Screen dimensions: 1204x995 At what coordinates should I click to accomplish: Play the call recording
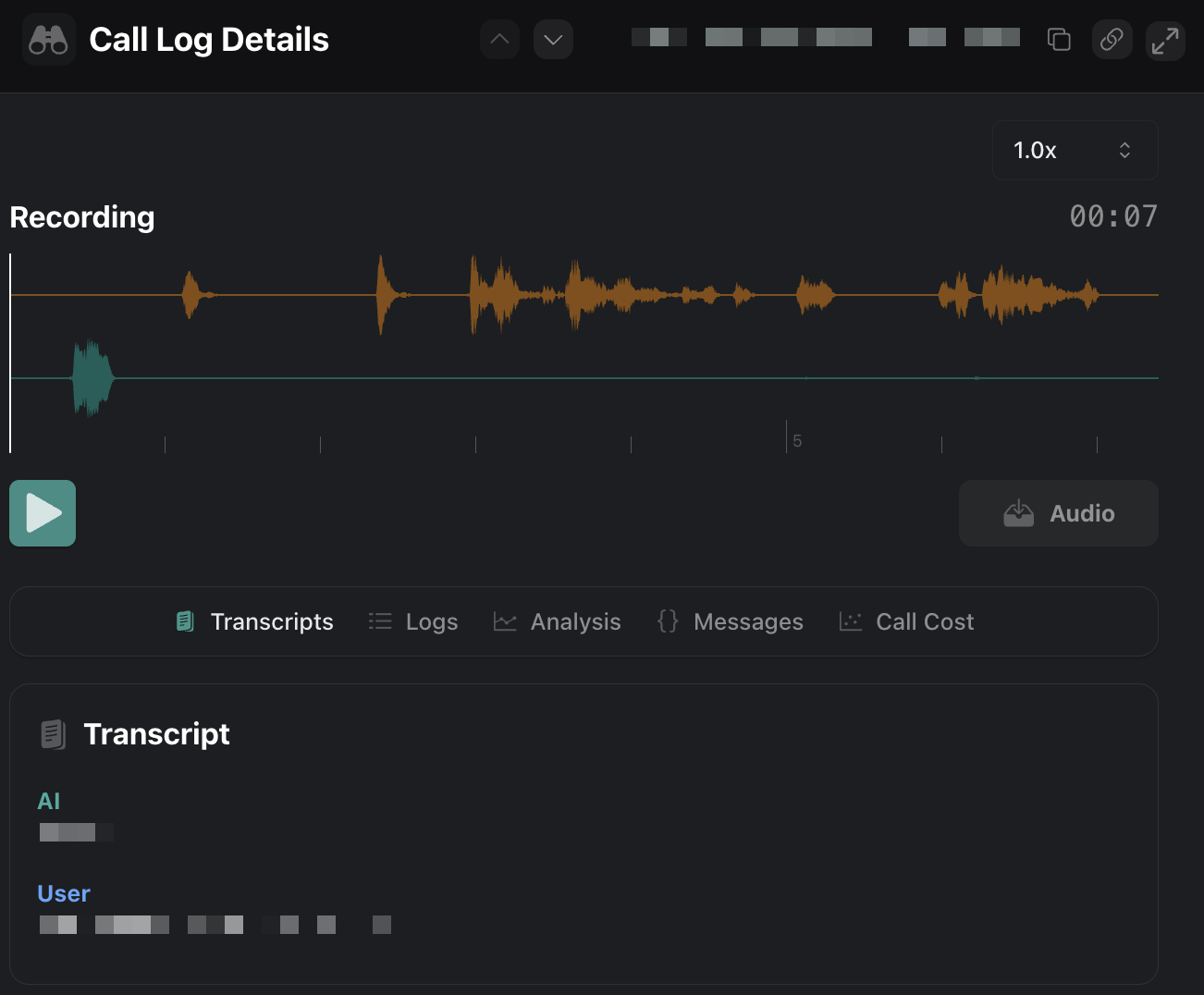tap(42, 513)
